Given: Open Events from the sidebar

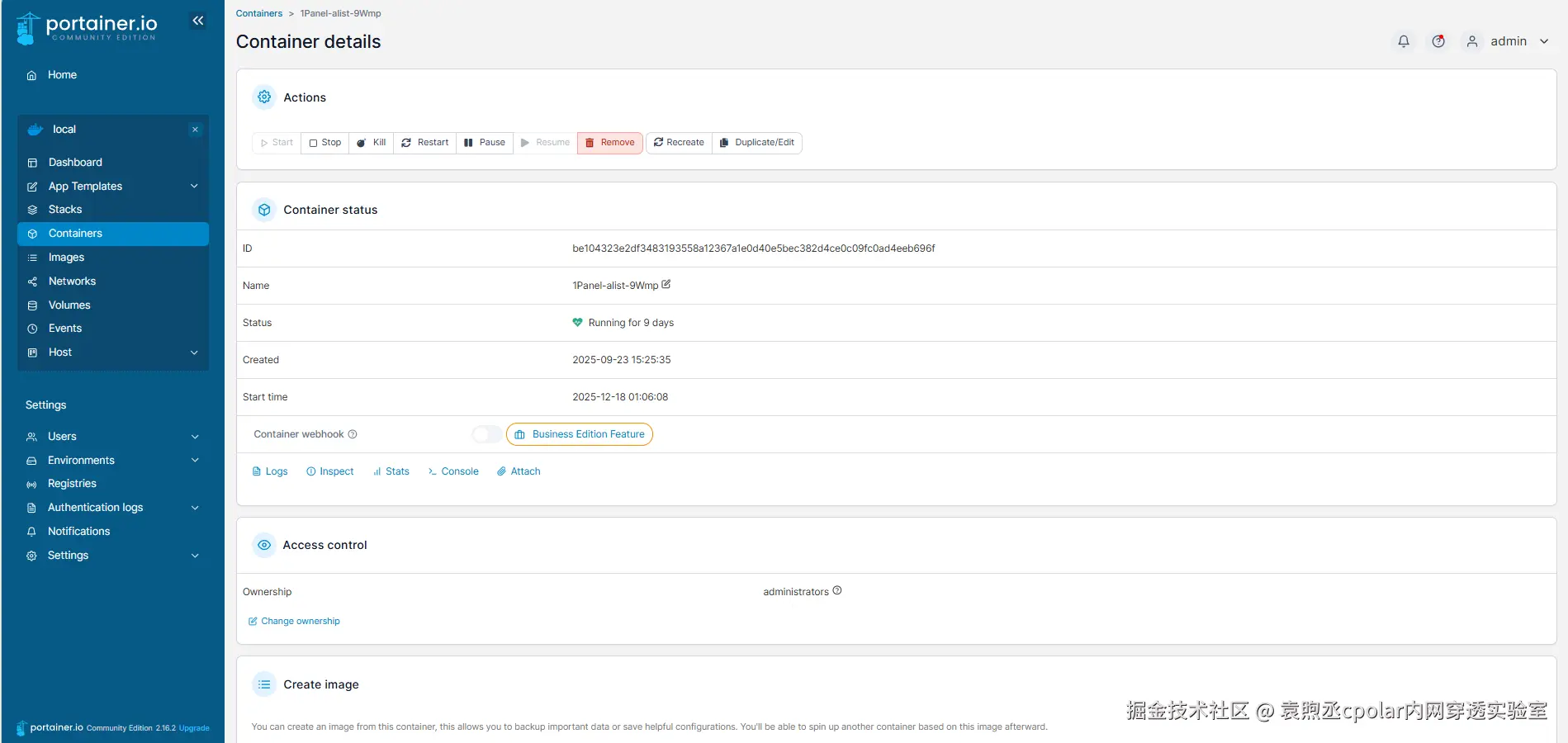Looking at the screenshot, I should point(112,329).
